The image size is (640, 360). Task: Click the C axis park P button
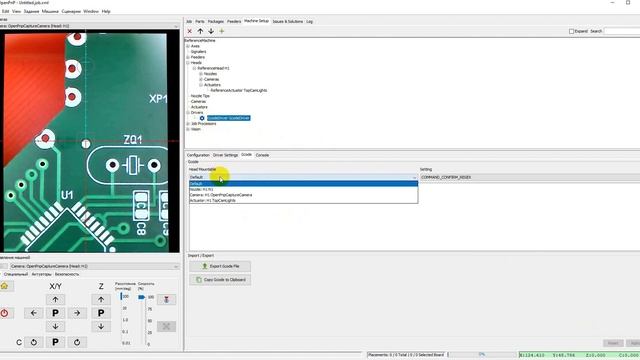pyautogui.click(x=55, y=342)
